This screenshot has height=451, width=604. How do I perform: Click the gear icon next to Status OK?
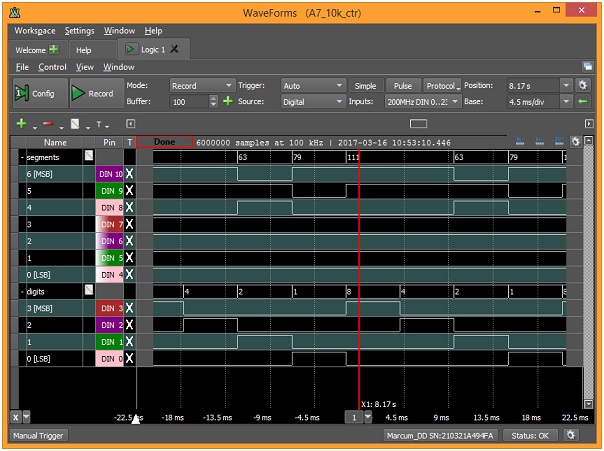(x=570, y=435)
